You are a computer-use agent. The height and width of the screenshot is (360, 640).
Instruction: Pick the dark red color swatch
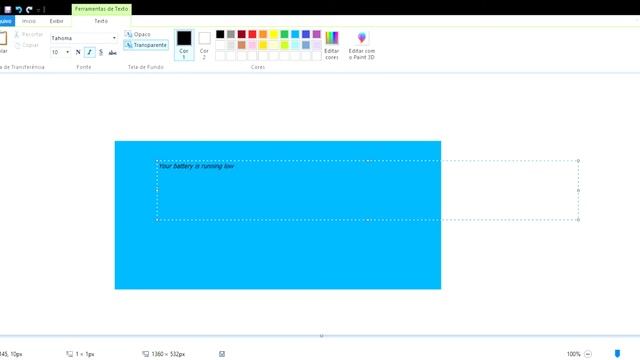242,34
